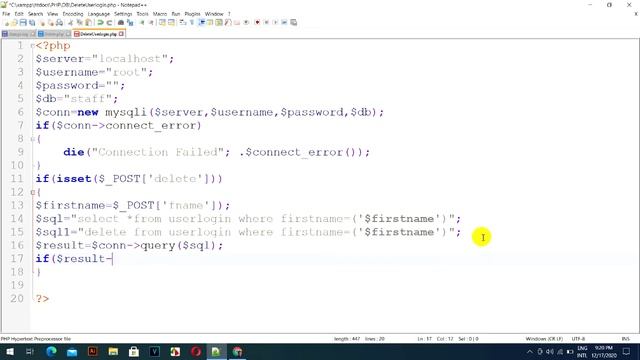This screenshot has height=360, width=640.
Task: Launch Microsoft Edge from the taskbar
Action: point(51,351)
